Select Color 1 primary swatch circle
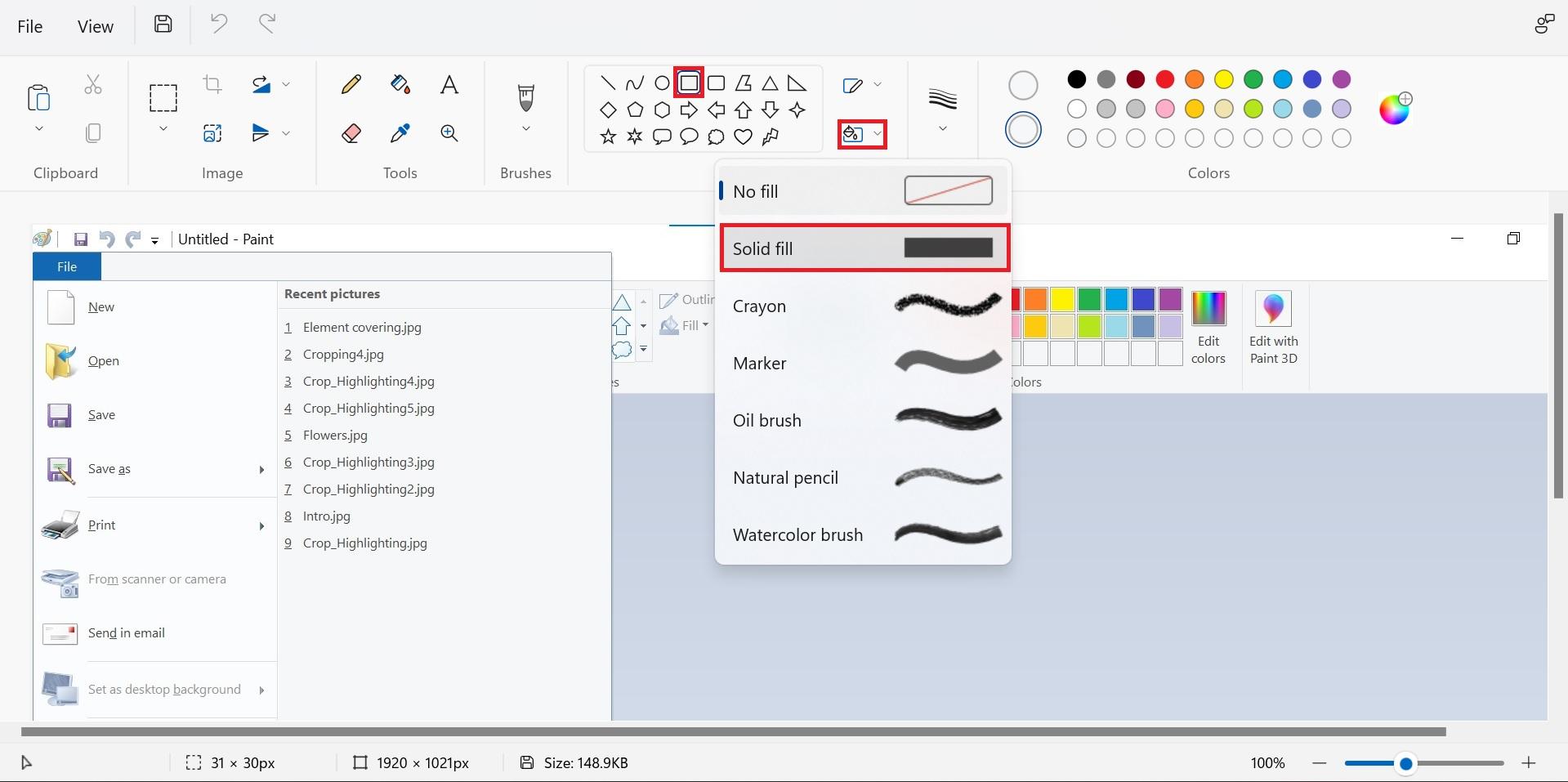 pos(1023,85)
